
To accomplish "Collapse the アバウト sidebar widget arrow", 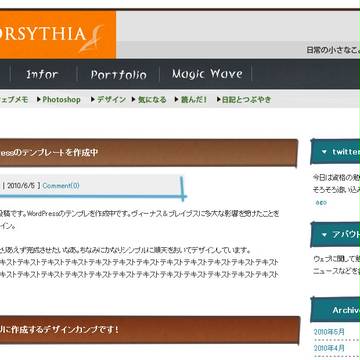I will click(x=324, y=235).
